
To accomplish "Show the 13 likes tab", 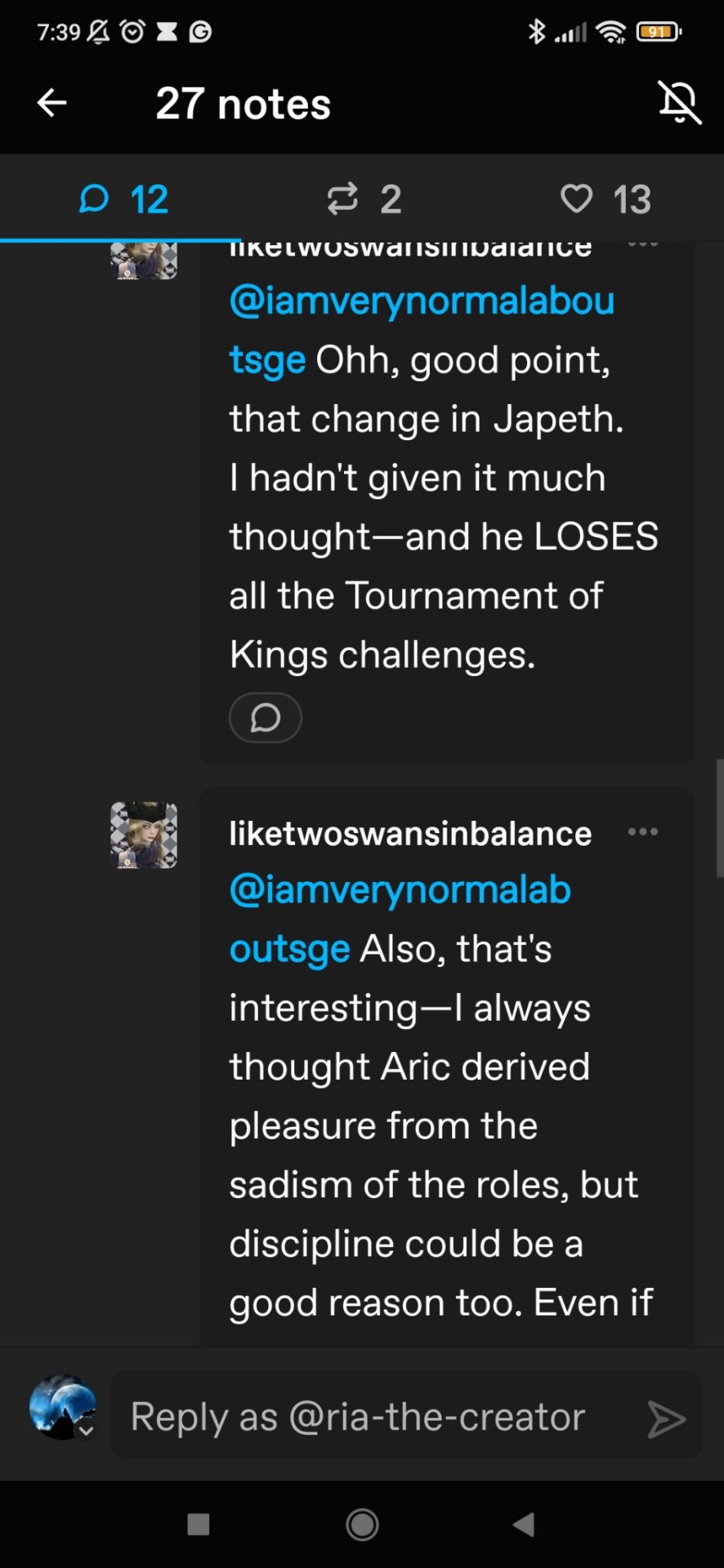I will point(606,199).
